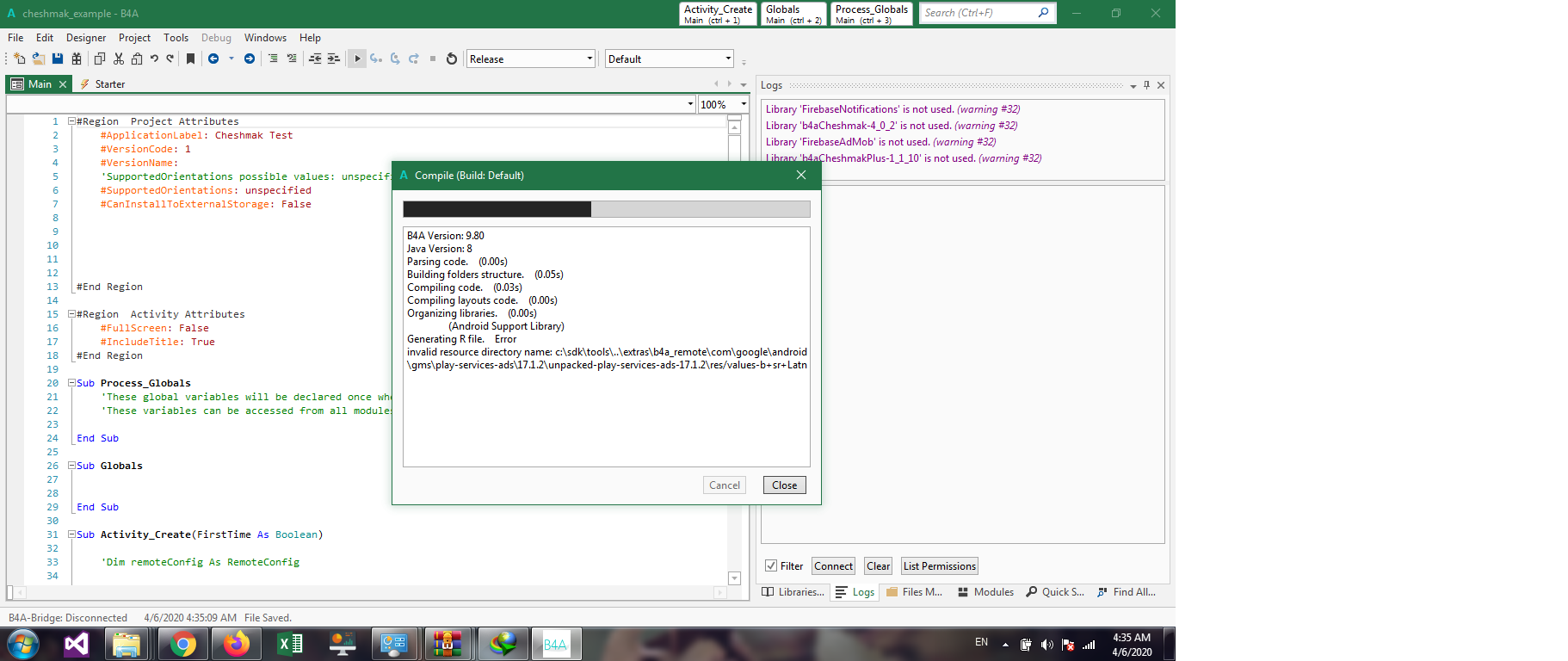1568x661 pixels.
Task: Save the project with the floppy icon
Action: 58,59
